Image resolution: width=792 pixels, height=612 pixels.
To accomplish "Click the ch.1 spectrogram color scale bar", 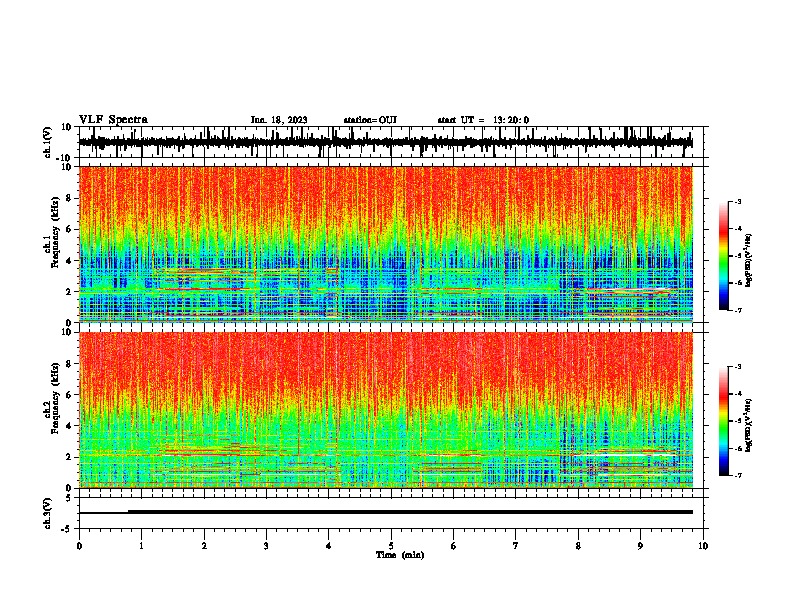I will click(724, 255).
